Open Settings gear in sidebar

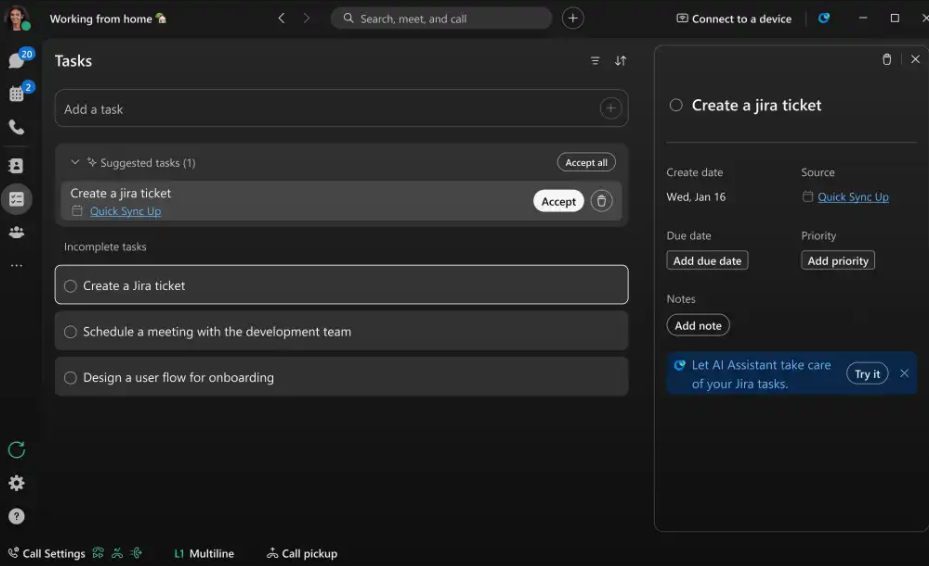(17, 483)
